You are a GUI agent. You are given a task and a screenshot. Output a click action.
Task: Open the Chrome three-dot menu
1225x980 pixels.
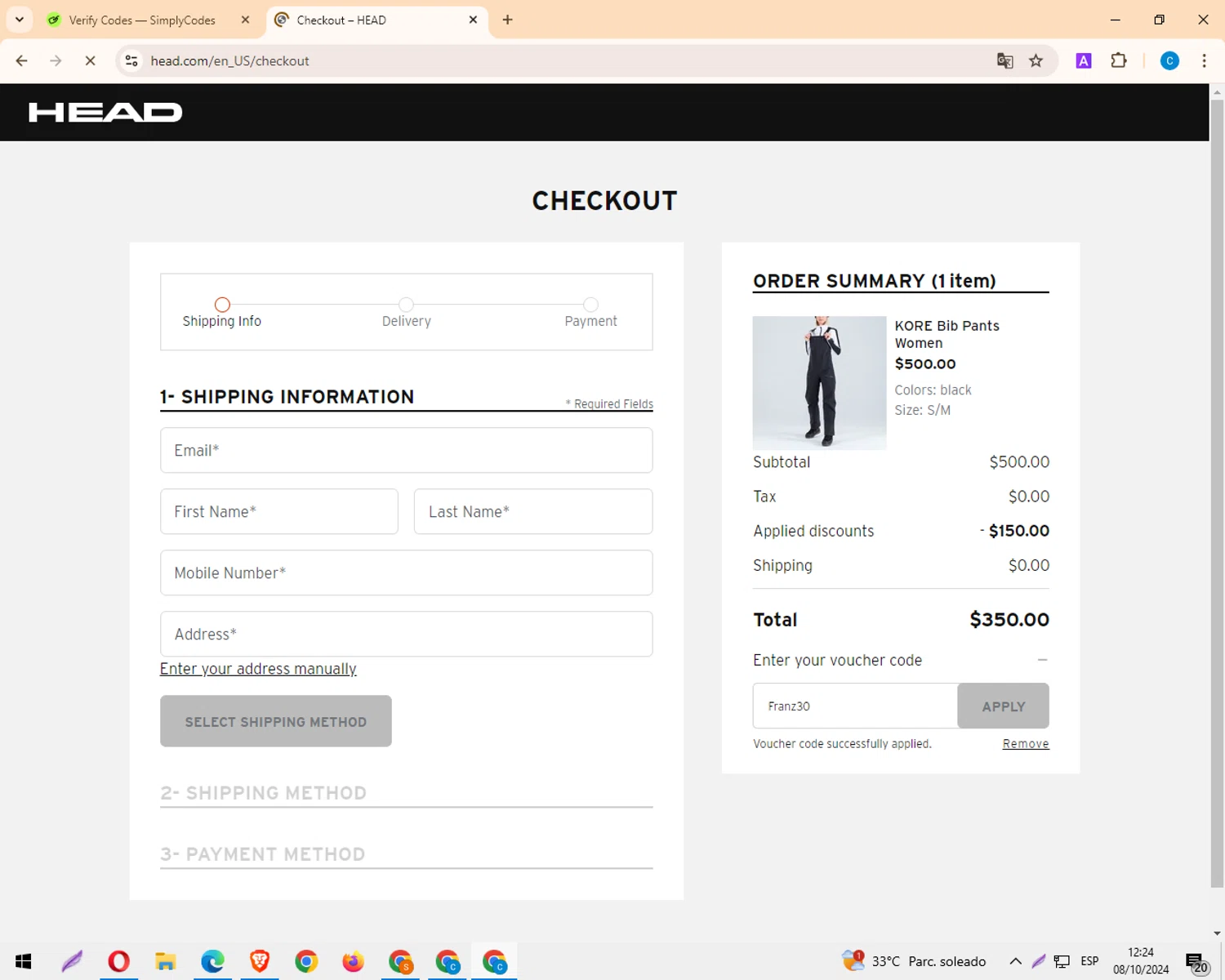click(1205, 60)
